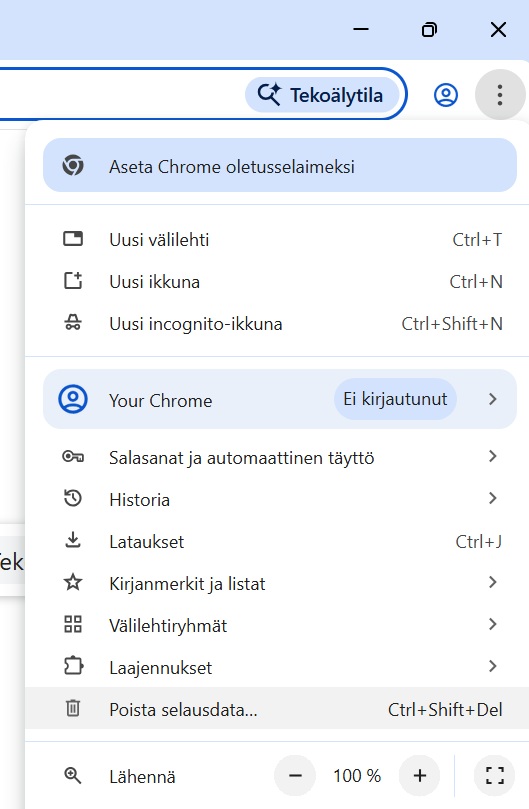The height and width of the screenshot is (809, 529).
Task: Expand the Välilehtiryhmät submenu arrow
Action: tap(492, 624)
